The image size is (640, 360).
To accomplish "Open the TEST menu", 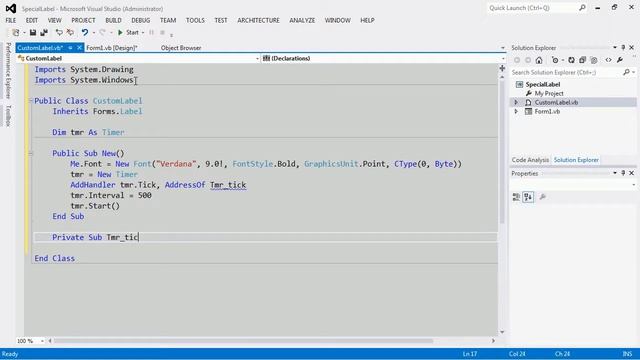I will tap(221, 20).
